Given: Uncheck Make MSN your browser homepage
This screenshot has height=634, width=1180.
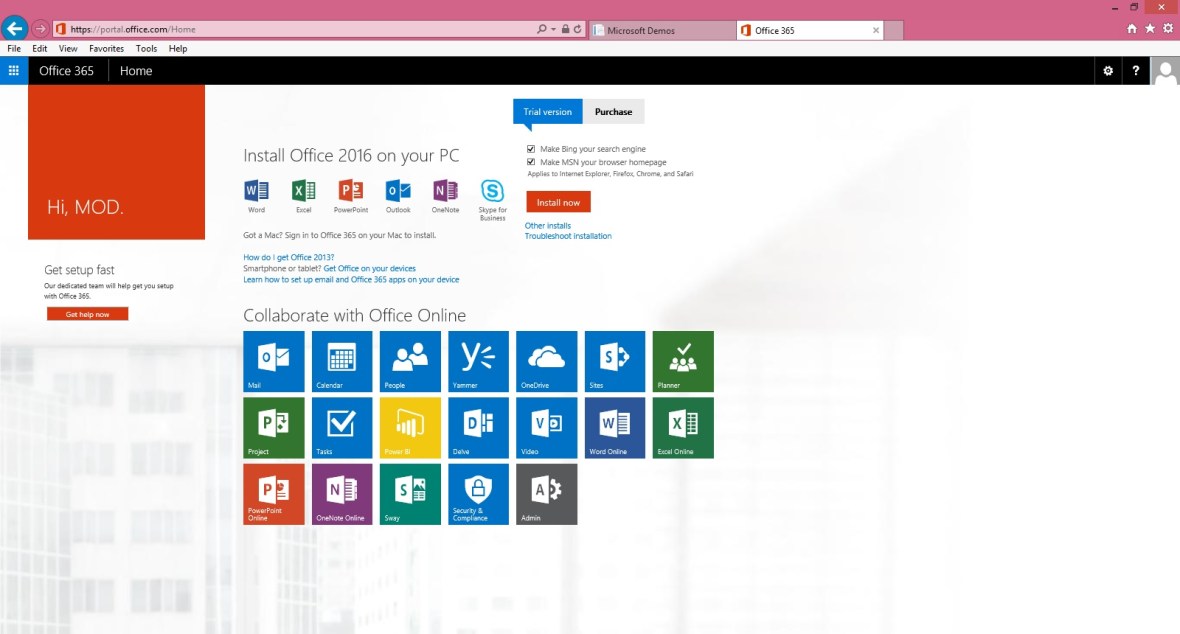Looking at the screenshot, I should click(x=531, y=162).
